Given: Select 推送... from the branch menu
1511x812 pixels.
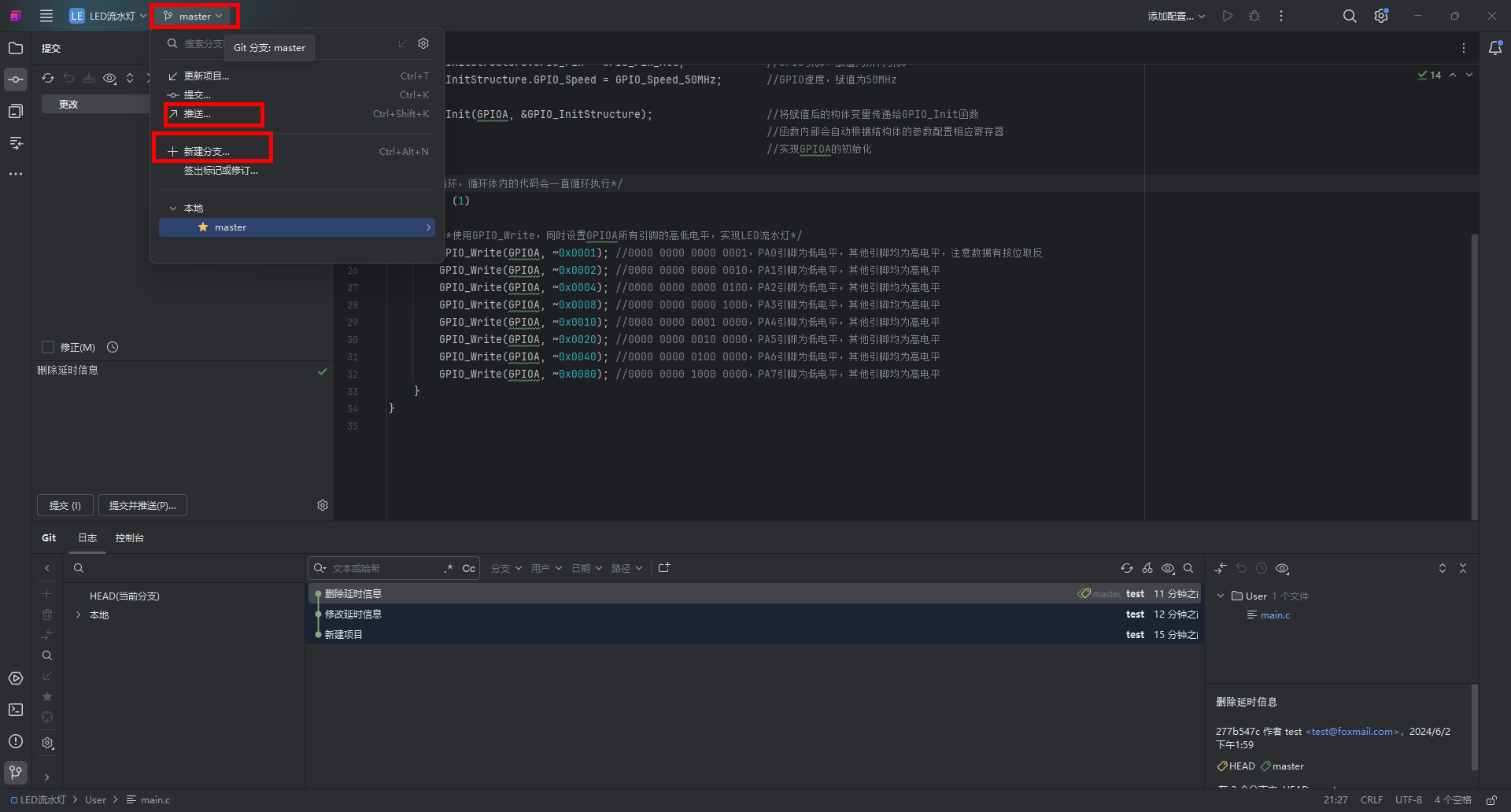Looking at the screenshot, I should click(198, 114).
